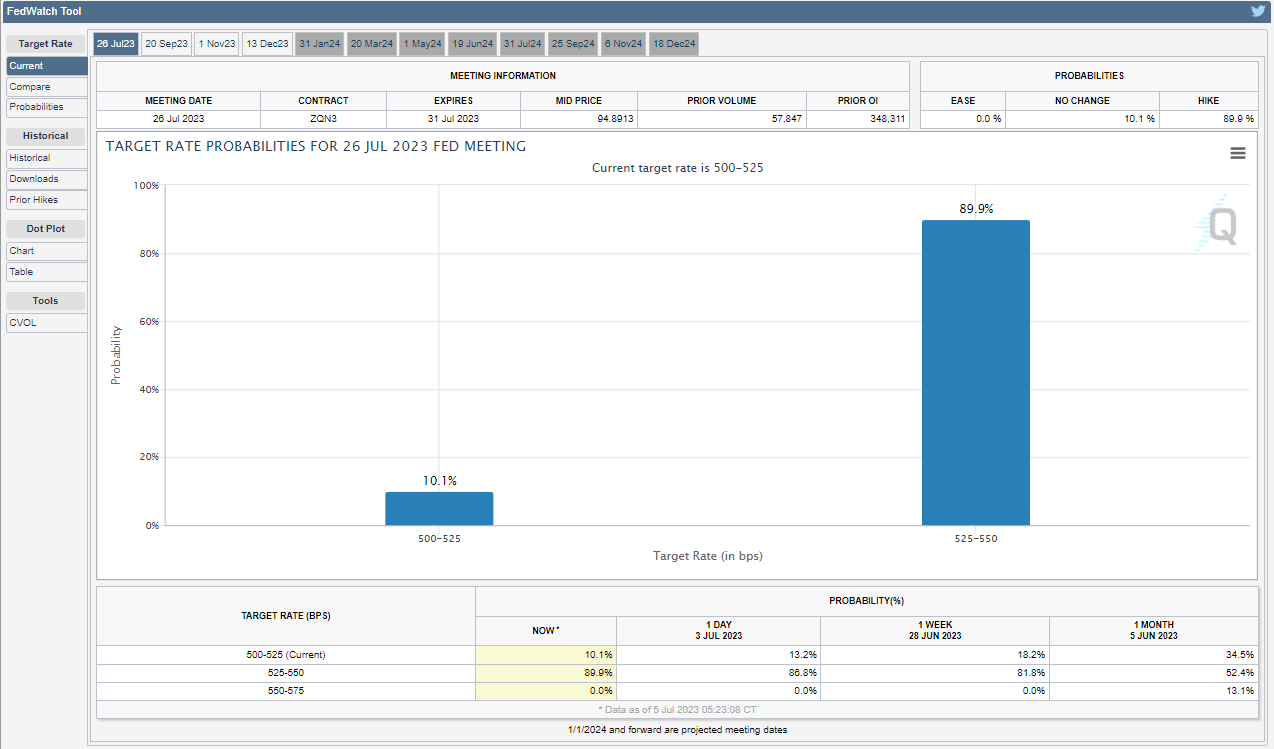Viewport: 1274px width, 749px height.
Task: Click the 34.5% one month value
Action: coord(1239,655)
